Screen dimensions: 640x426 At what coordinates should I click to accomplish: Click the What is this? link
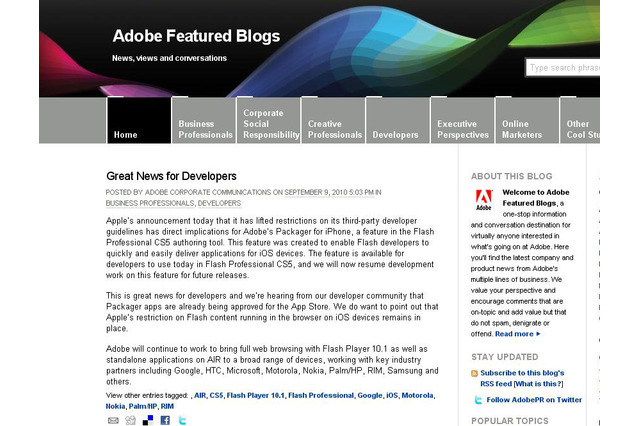[x=539, y=384]
